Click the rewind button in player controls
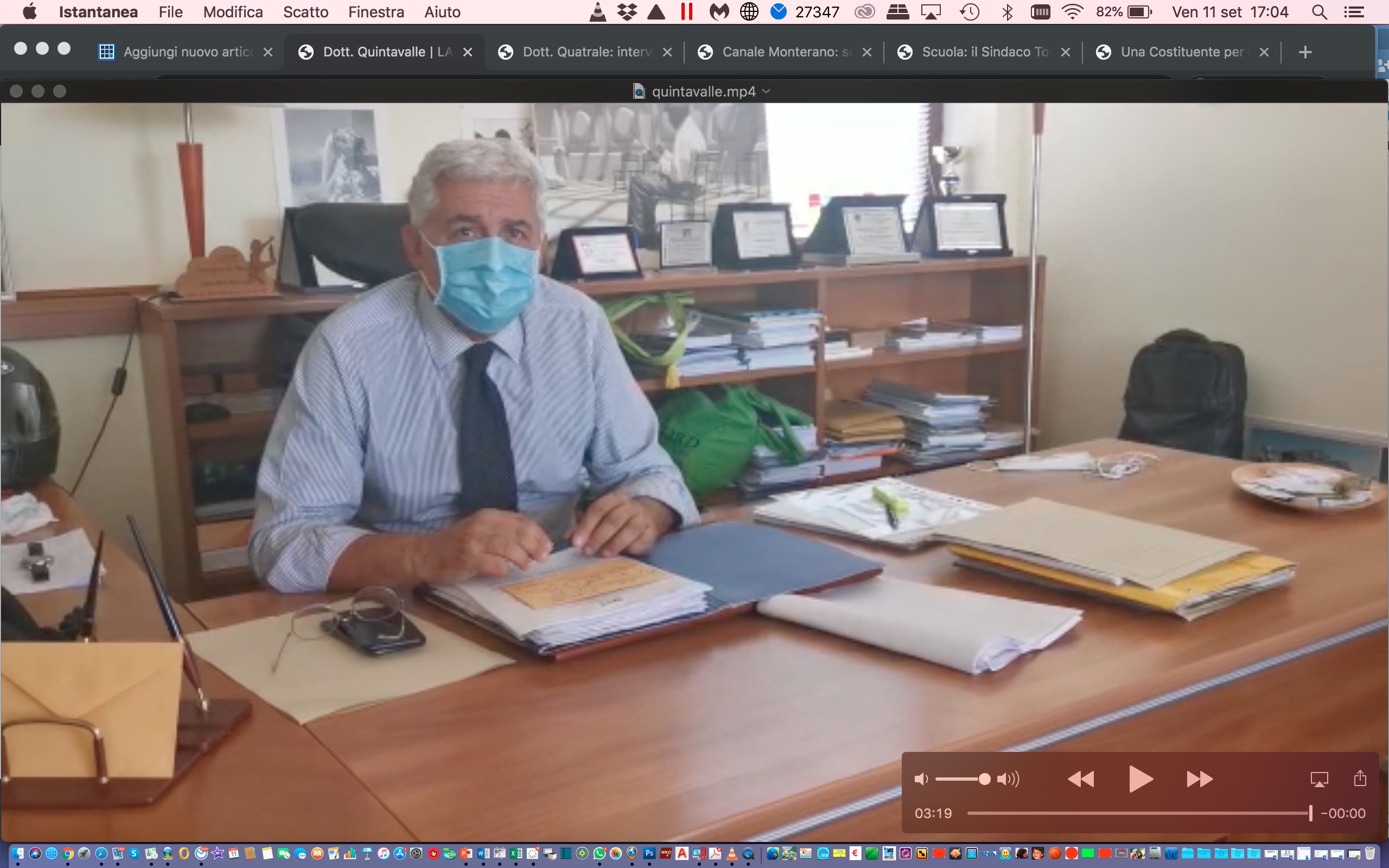Image resolution: width=1389 pixels, height=868 pixels. [1080, 779]
